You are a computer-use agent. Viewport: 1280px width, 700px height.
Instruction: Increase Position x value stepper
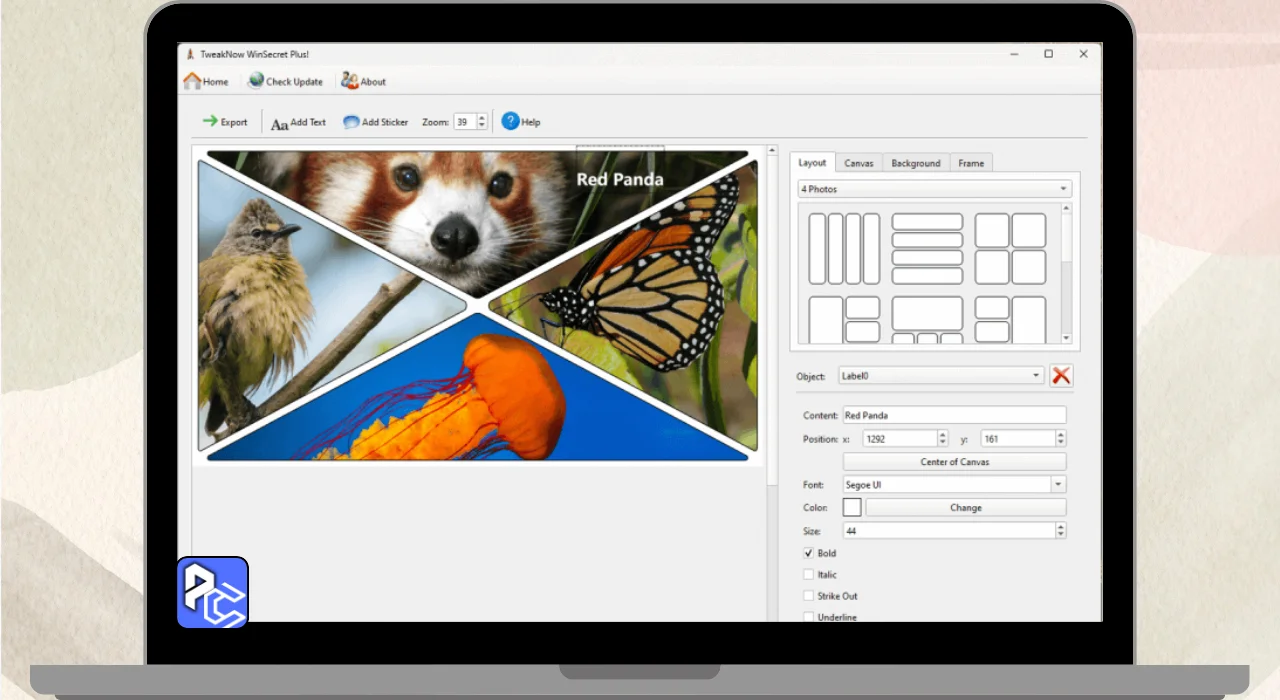point(942,434)
